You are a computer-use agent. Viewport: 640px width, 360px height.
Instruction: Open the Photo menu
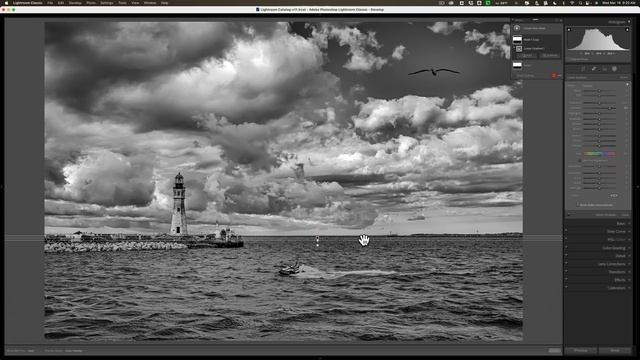[x=91, y=3]
